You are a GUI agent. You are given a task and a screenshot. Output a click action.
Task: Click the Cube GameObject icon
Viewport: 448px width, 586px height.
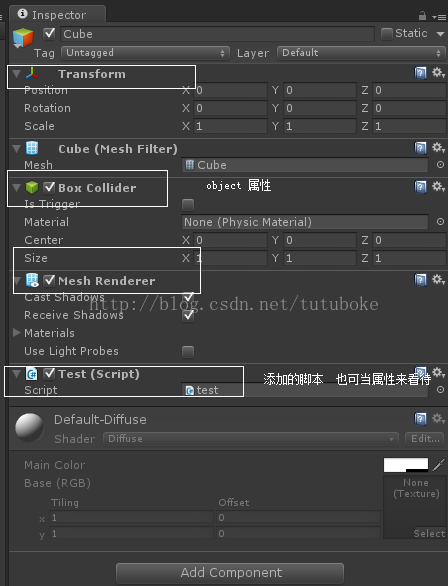[x=23, y=38]
